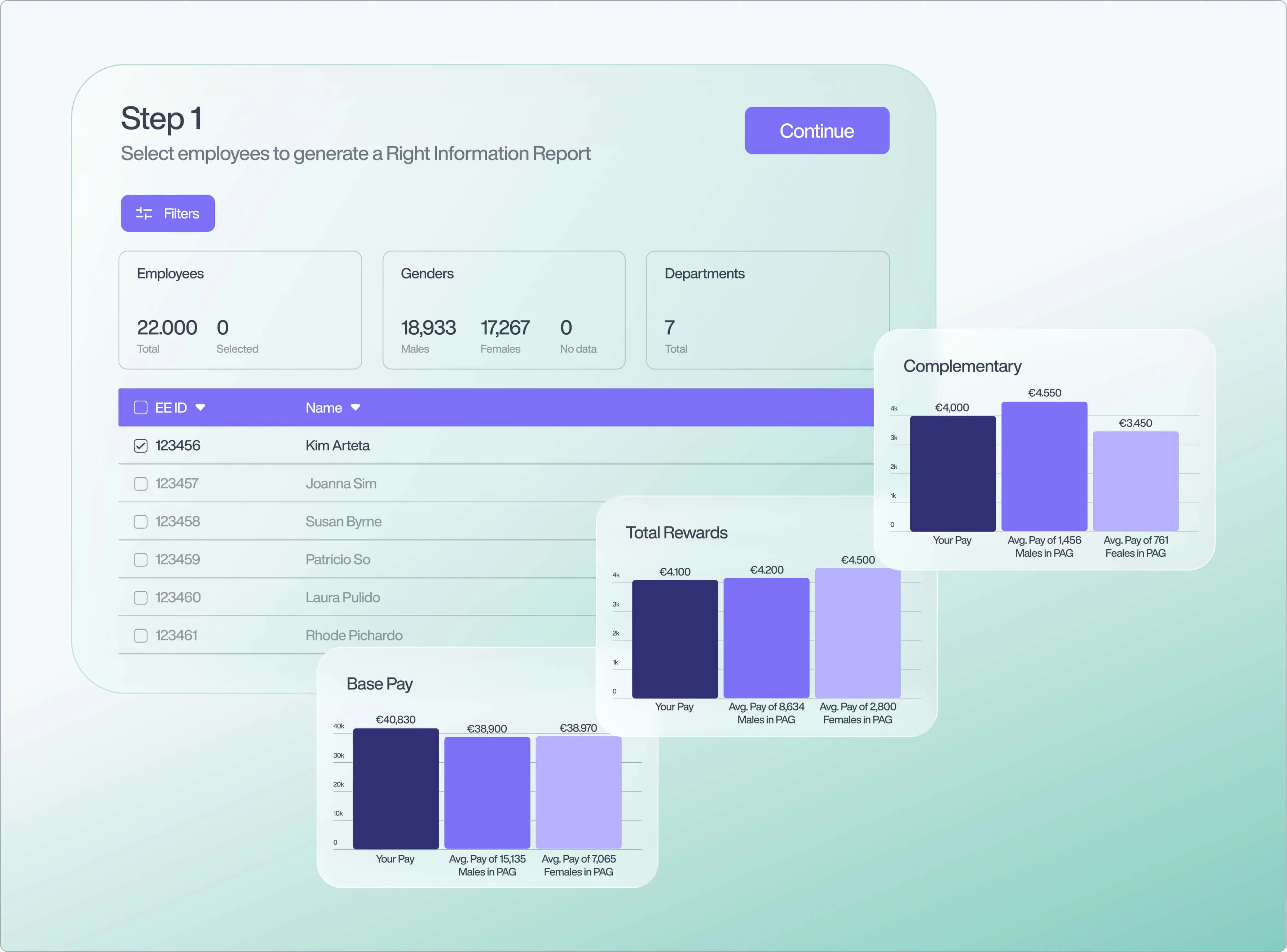Check the box for Patricio So
The image size is (1287, 952).
tap(141, 560)
